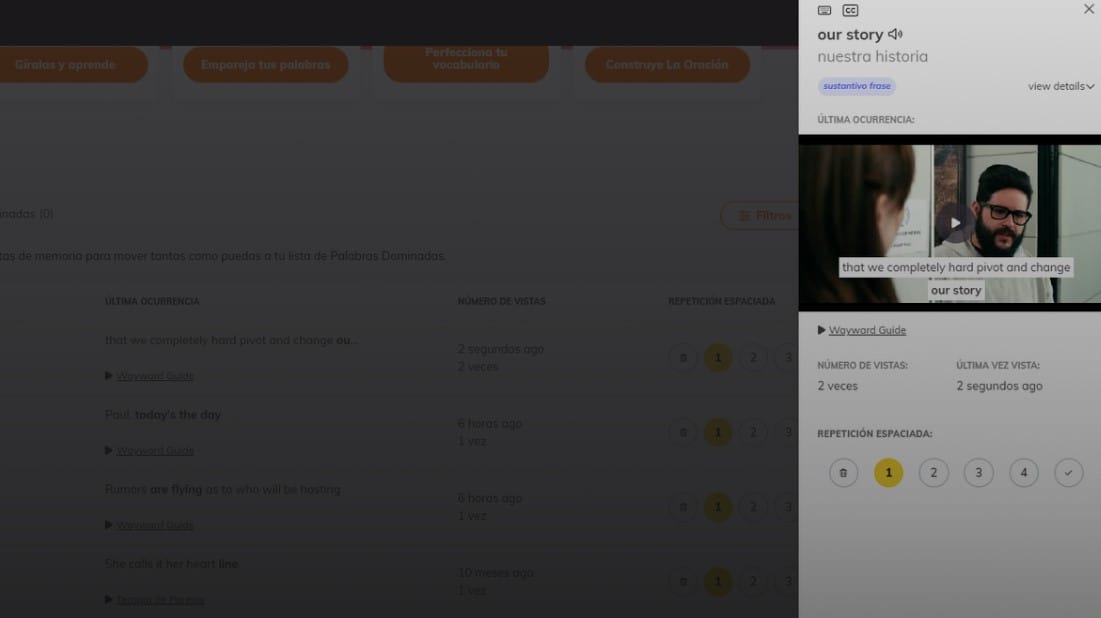The image size is (1101, 618).
Task: Close the word details side panel
Action: [1088, 9]
